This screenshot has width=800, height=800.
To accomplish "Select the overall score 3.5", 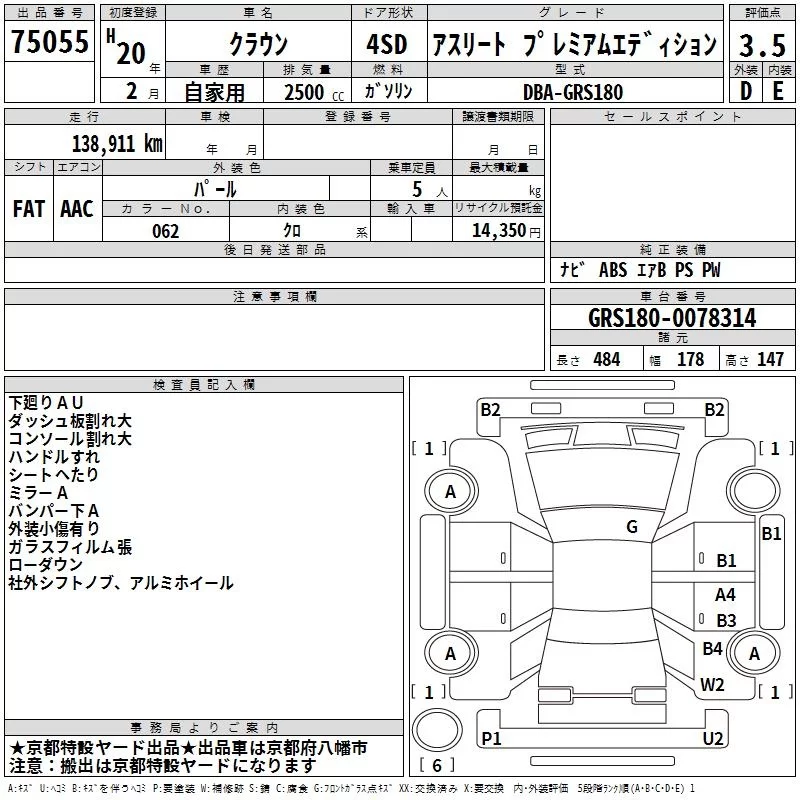I will [762, 45].
